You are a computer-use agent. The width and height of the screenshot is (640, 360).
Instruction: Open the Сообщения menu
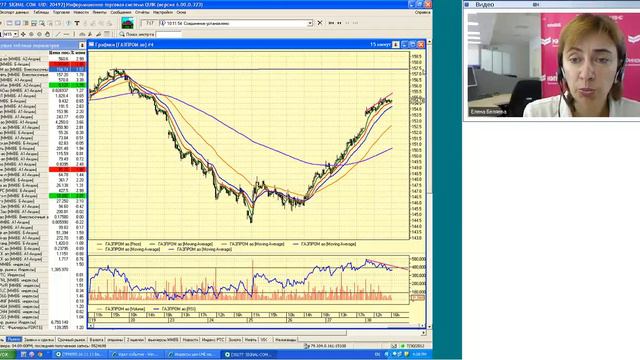pos(121,12)
